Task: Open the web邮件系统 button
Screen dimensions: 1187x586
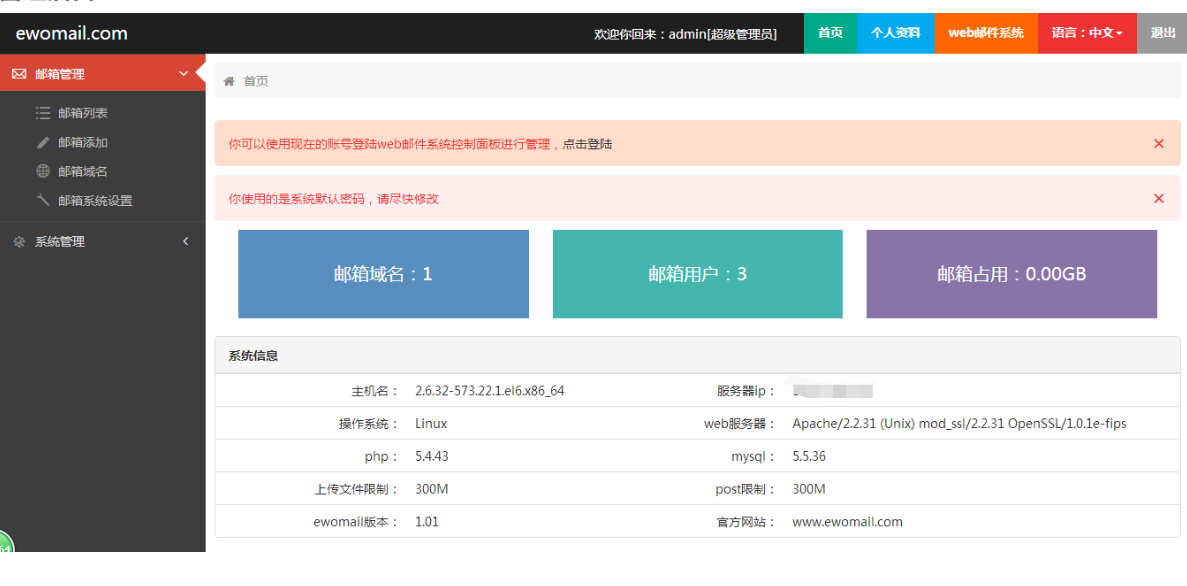Action: 986,33
